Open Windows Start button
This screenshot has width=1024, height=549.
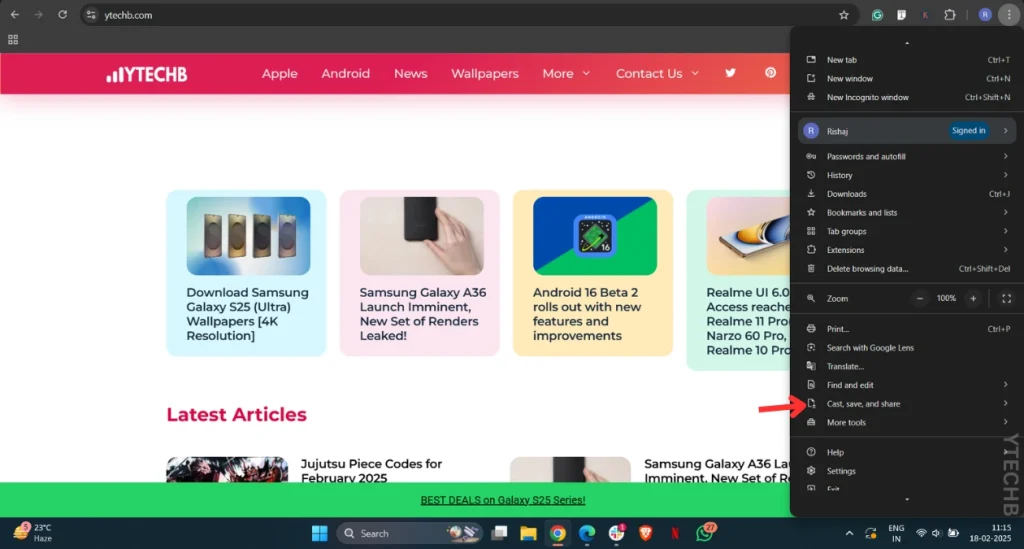[x=319, y=533]
